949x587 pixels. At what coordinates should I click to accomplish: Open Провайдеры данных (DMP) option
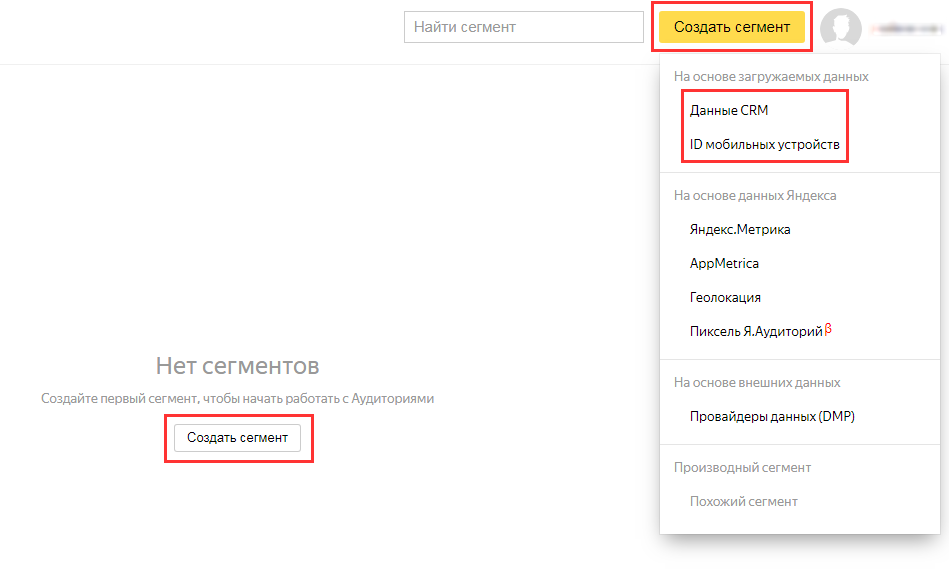point(772,416)
